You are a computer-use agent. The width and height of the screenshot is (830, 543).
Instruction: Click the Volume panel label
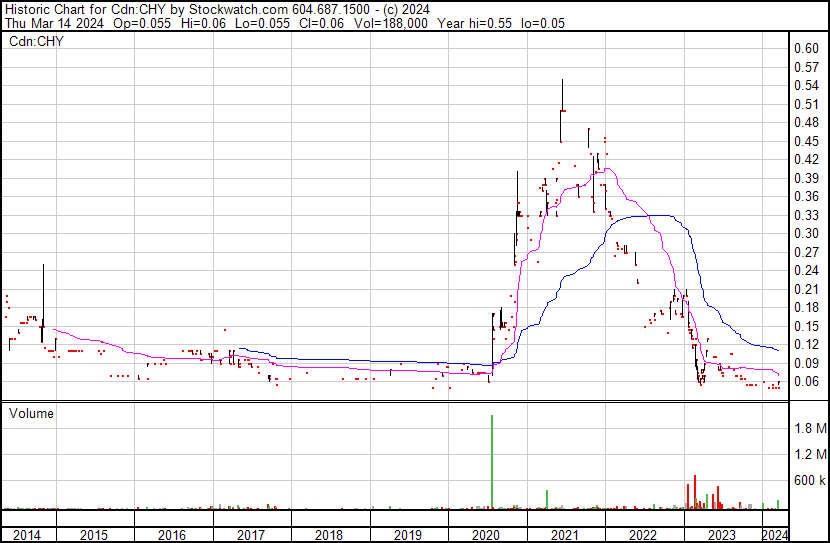pyautogui.click(x=31, y=413)
